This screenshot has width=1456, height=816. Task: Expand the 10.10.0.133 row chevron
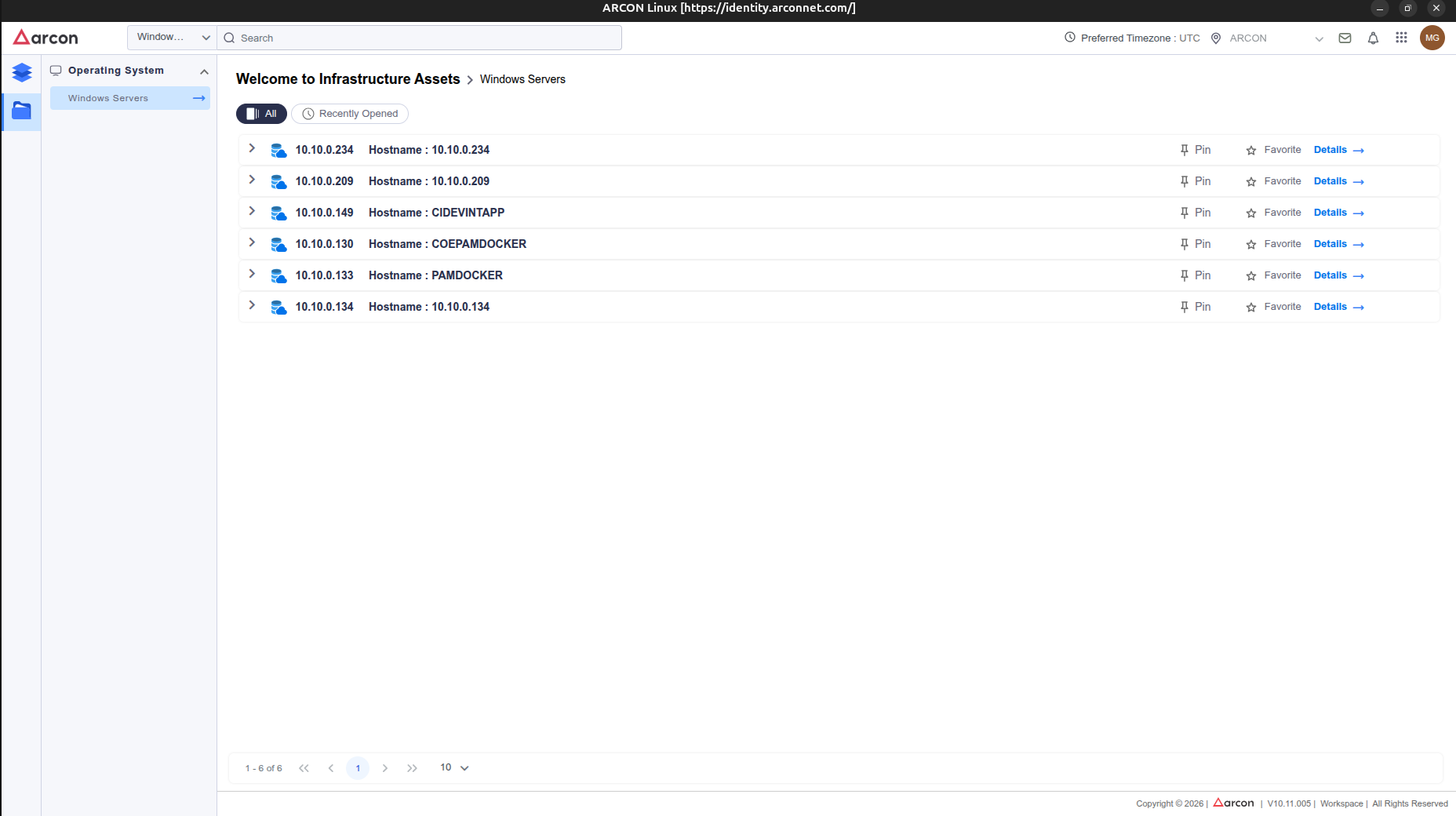tap(252, 274)
